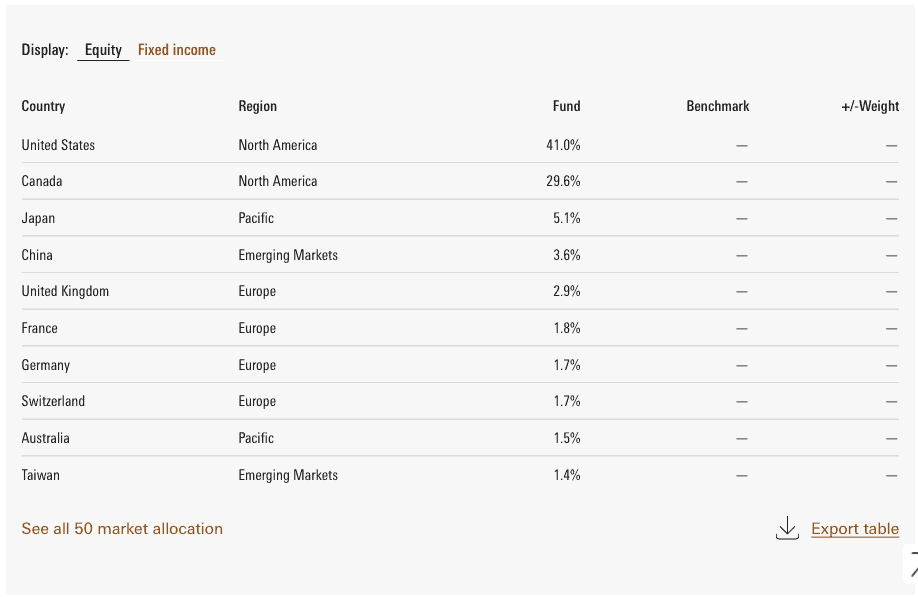Image resolution: width=918 pixels, height=597 pixels.
Task: Switch to the Fixed income tab
Action: tap(177, 50)
